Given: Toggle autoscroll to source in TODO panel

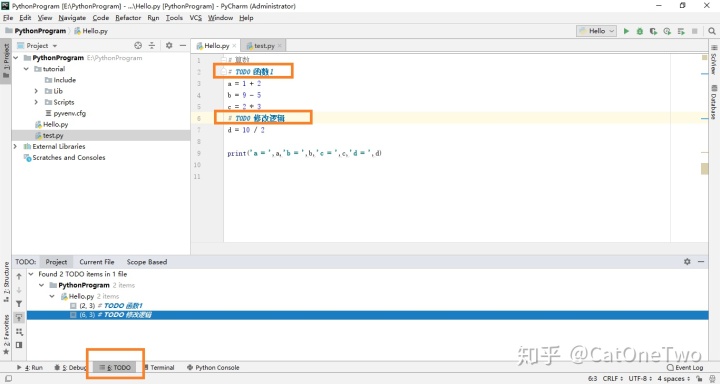Looking at the screenshot, I should [x=19, y=317].
